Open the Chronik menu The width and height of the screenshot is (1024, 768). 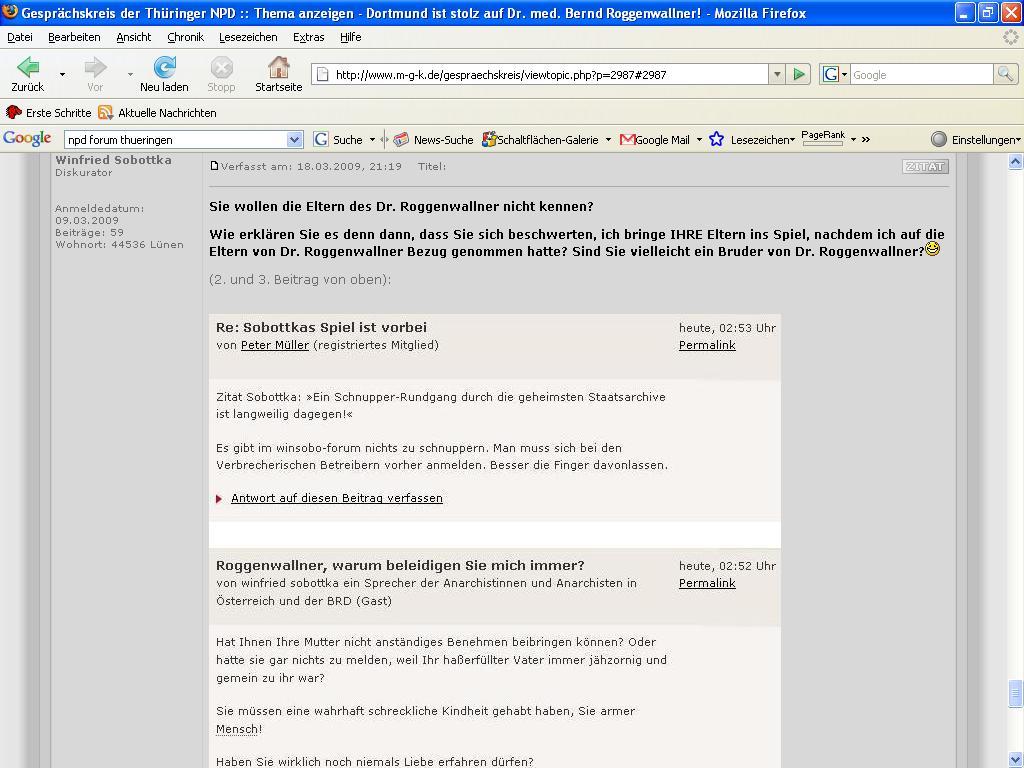pyautogui.click(x=185, y=37)
